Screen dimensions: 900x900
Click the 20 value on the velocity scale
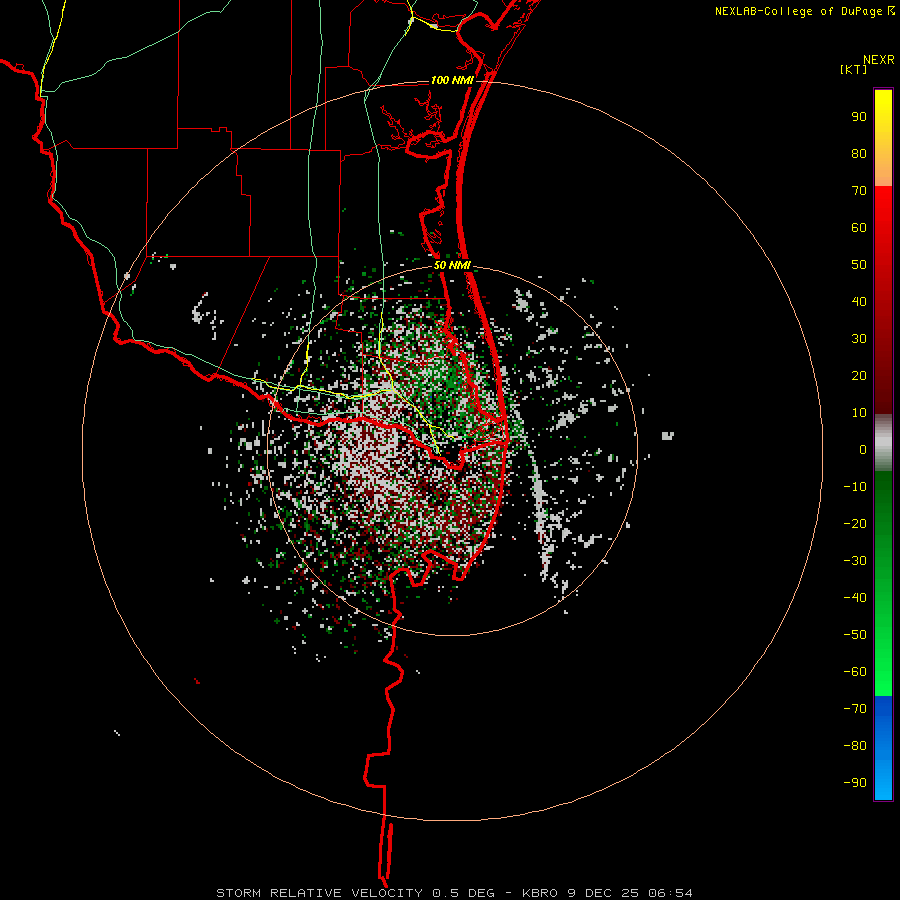coord(859,376)
